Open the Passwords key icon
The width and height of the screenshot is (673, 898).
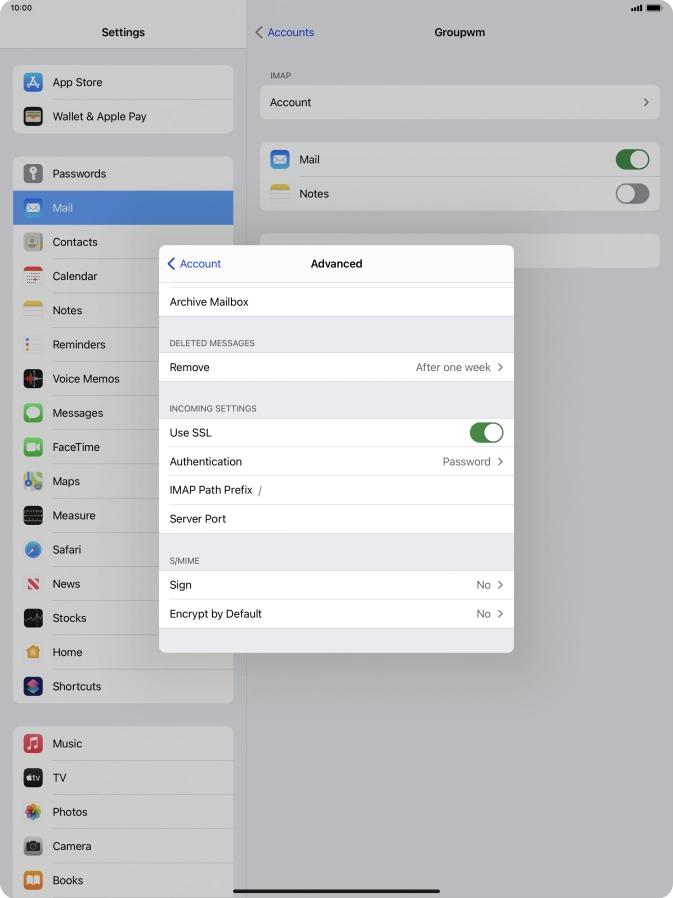point(33,174)
